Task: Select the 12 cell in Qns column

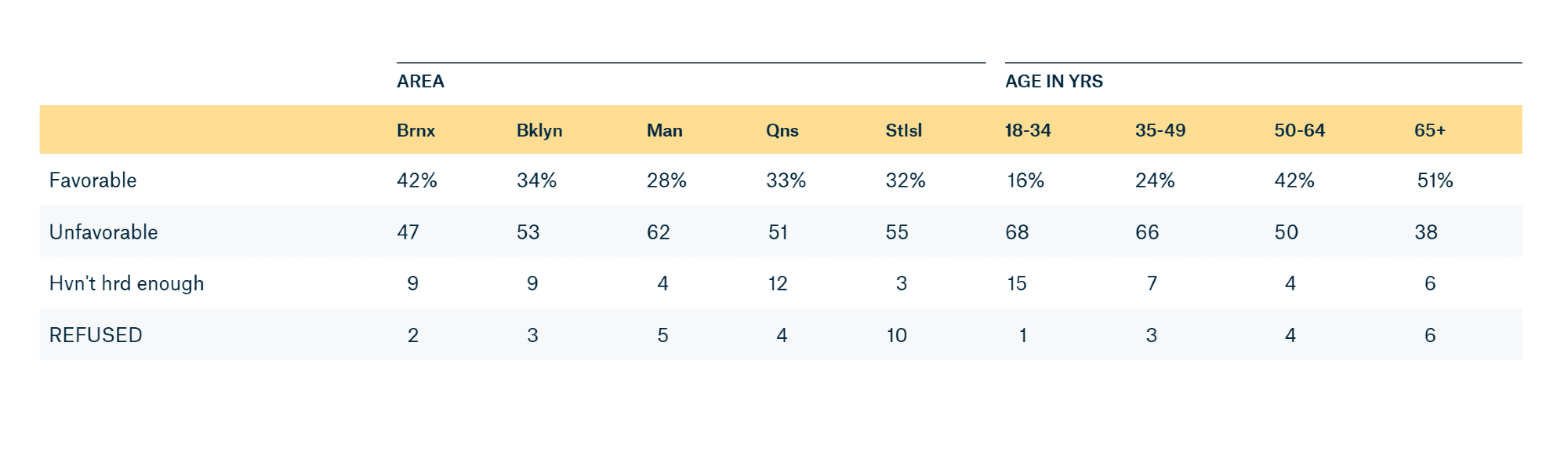Action: click(777, 283)
